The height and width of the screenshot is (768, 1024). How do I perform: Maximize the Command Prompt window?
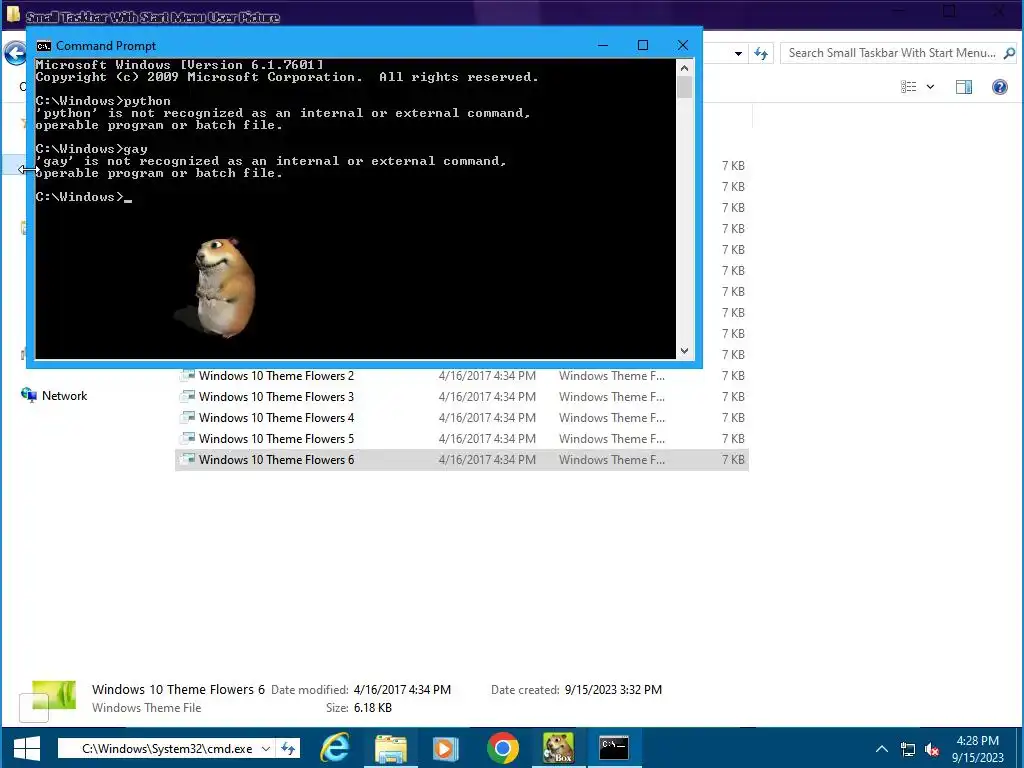pos(643,45)
